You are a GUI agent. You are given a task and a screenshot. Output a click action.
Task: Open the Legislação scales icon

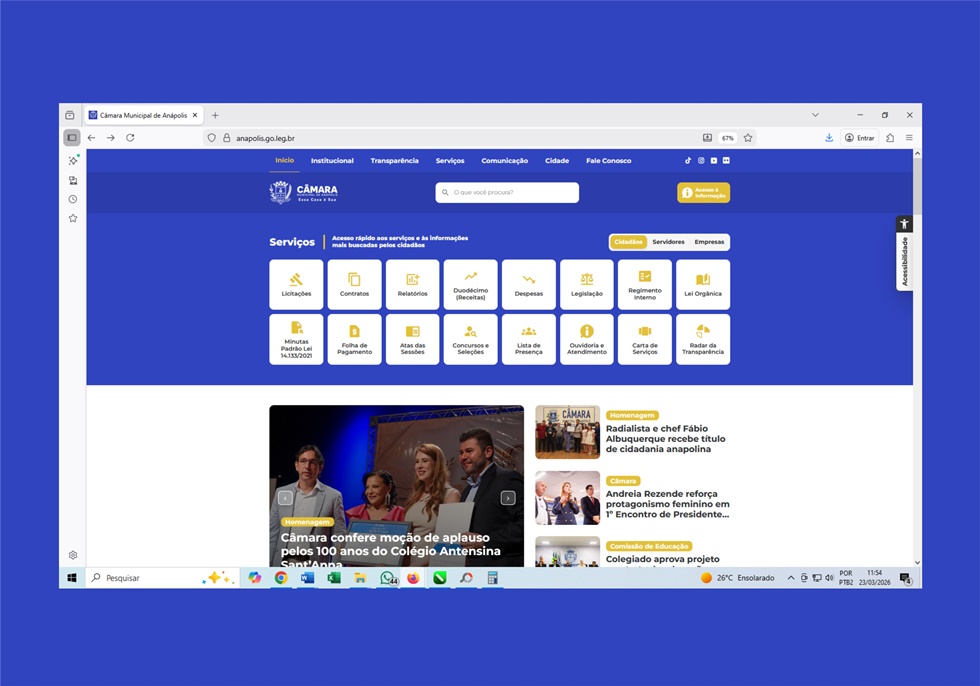(586, 280)
